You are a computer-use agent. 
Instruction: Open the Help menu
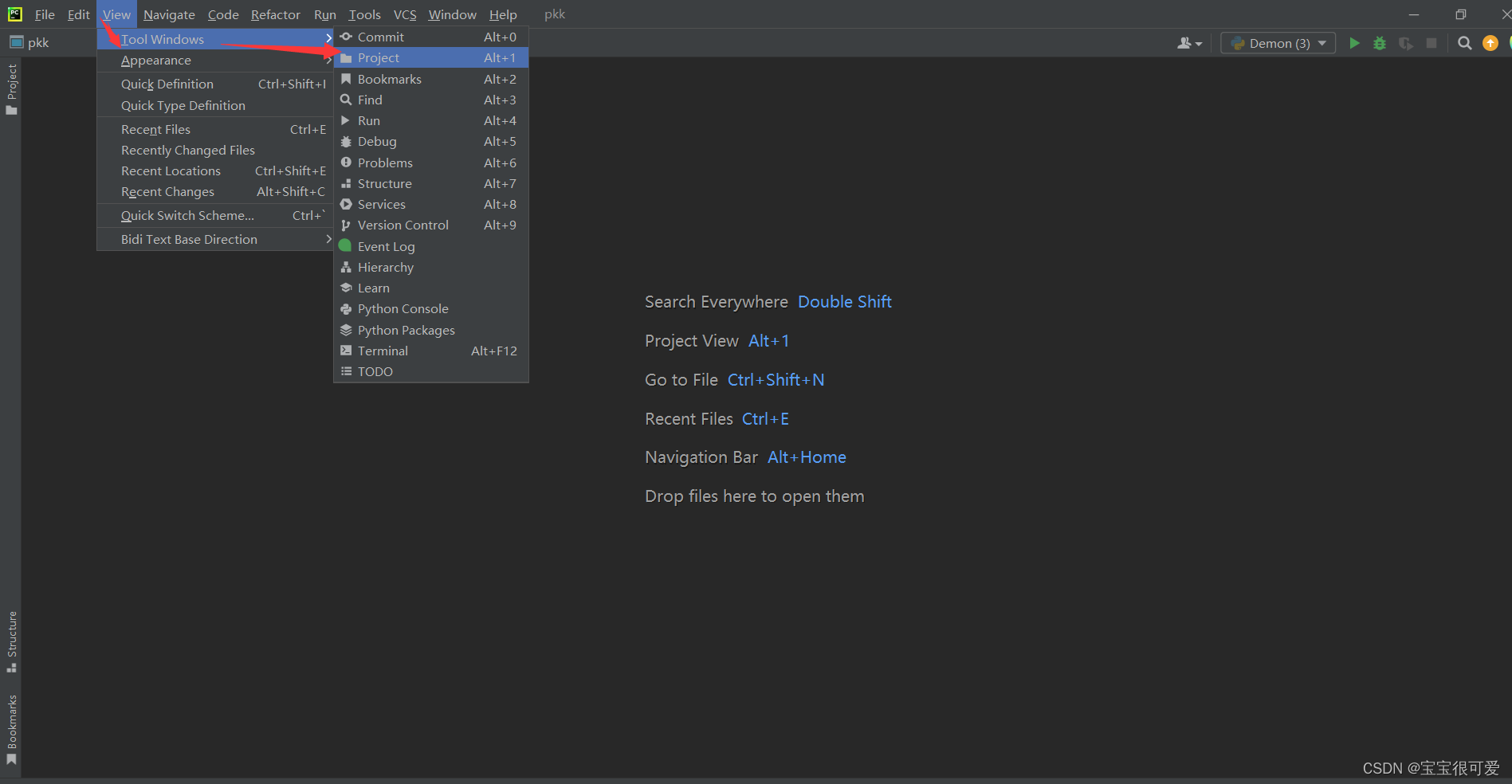click(503, 14)
